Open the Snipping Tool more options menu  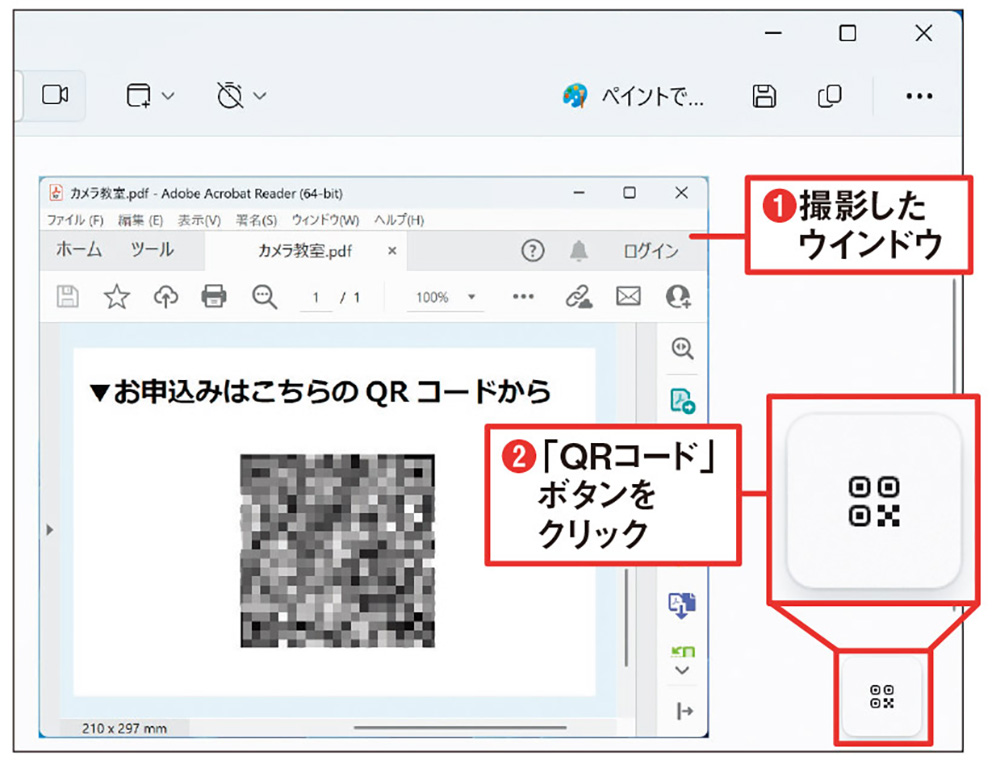coord(919,96)
